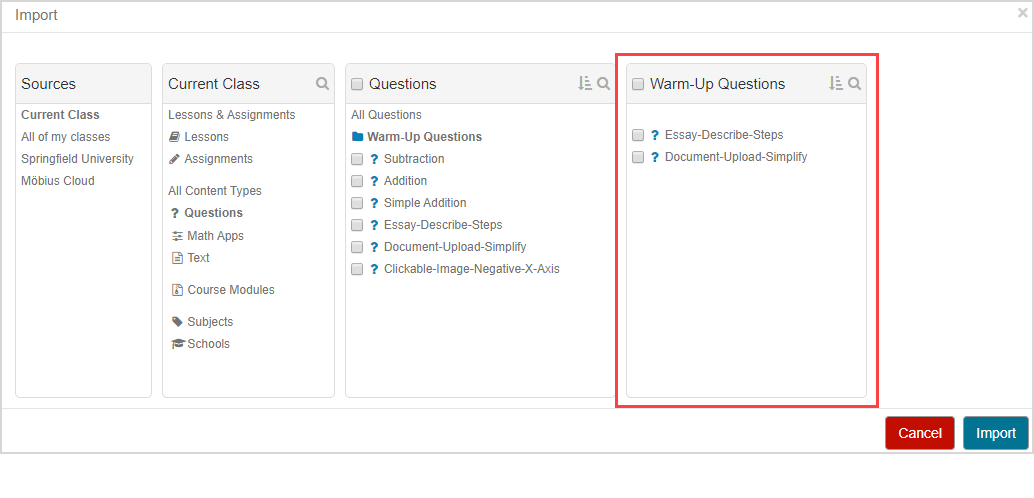Click search icon in Questions panel header
Image resolution: width=1034 pixels, height=498 pixels.
coord(604,84)
